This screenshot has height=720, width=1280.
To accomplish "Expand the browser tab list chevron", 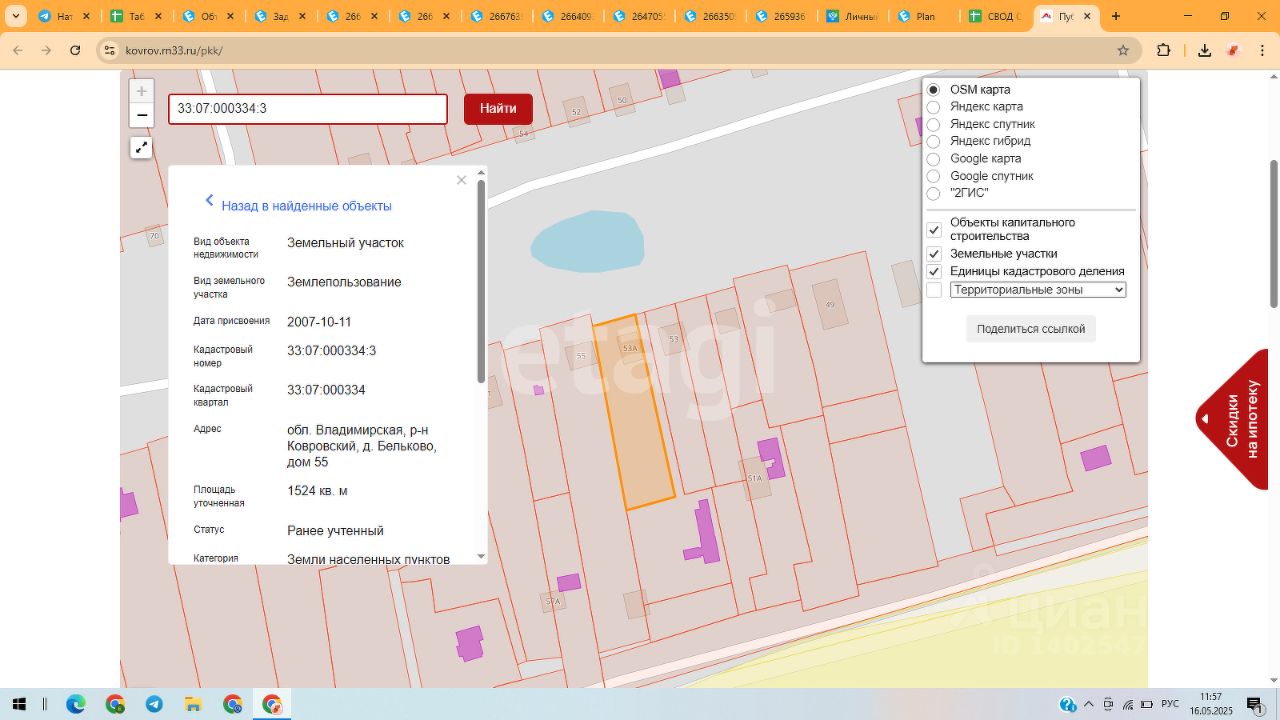I will pos(16,16).
